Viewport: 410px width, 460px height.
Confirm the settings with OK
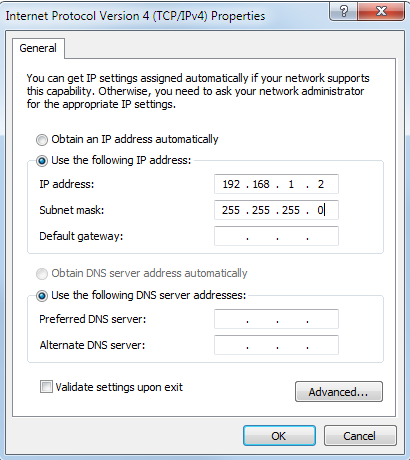[x=279, y=436]
